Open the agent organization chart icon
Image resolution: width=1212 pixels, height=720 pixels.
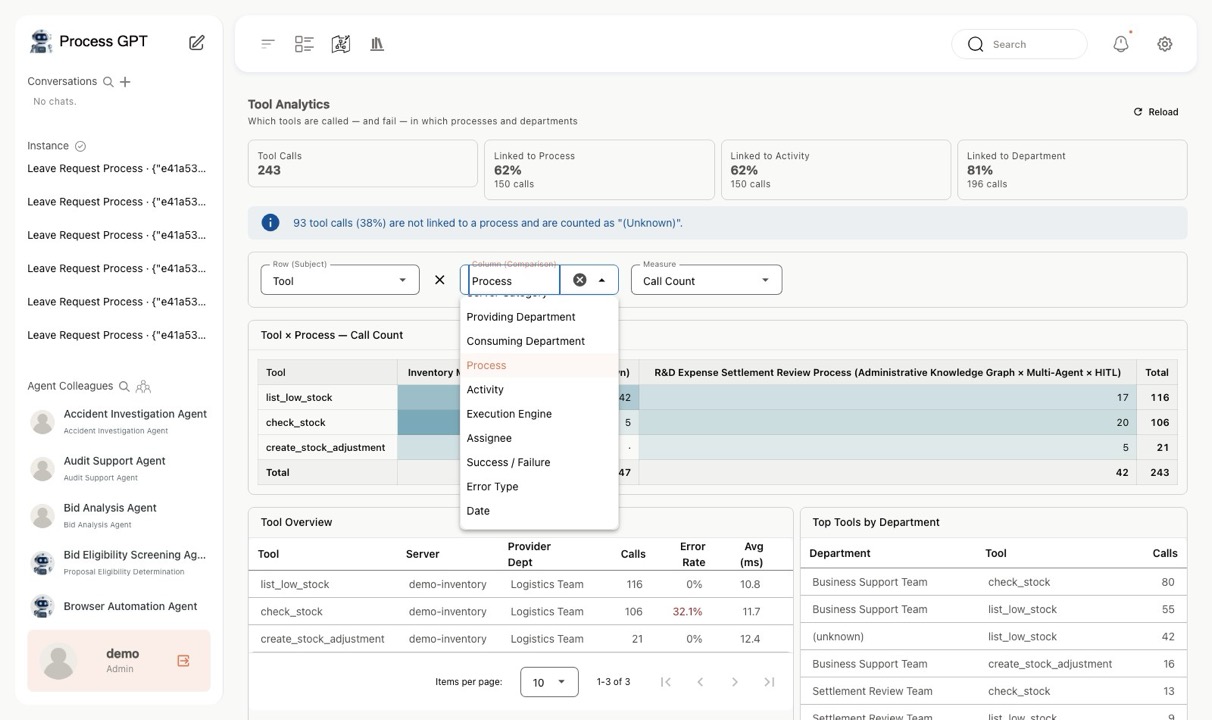[x=143, y=386]
